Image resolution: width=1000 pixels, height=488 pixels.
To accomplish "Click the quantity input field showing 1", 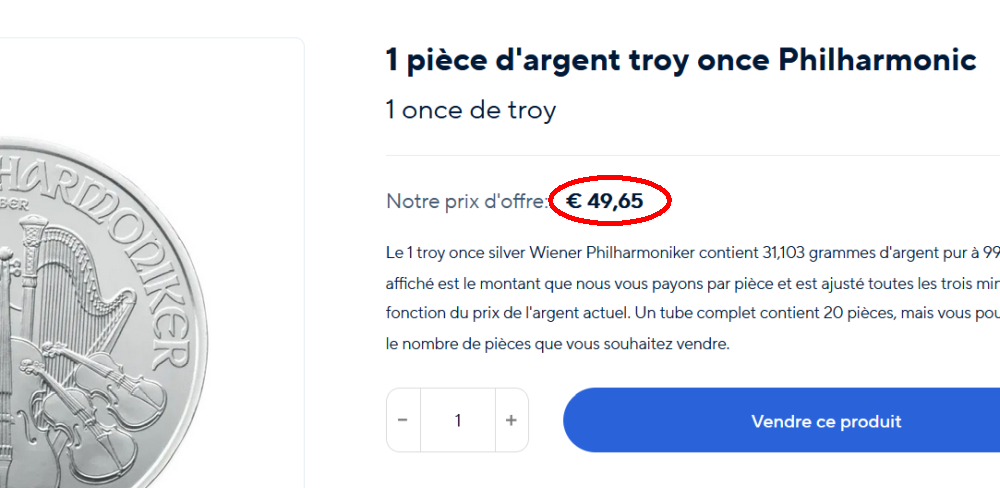I will [458, 420].
